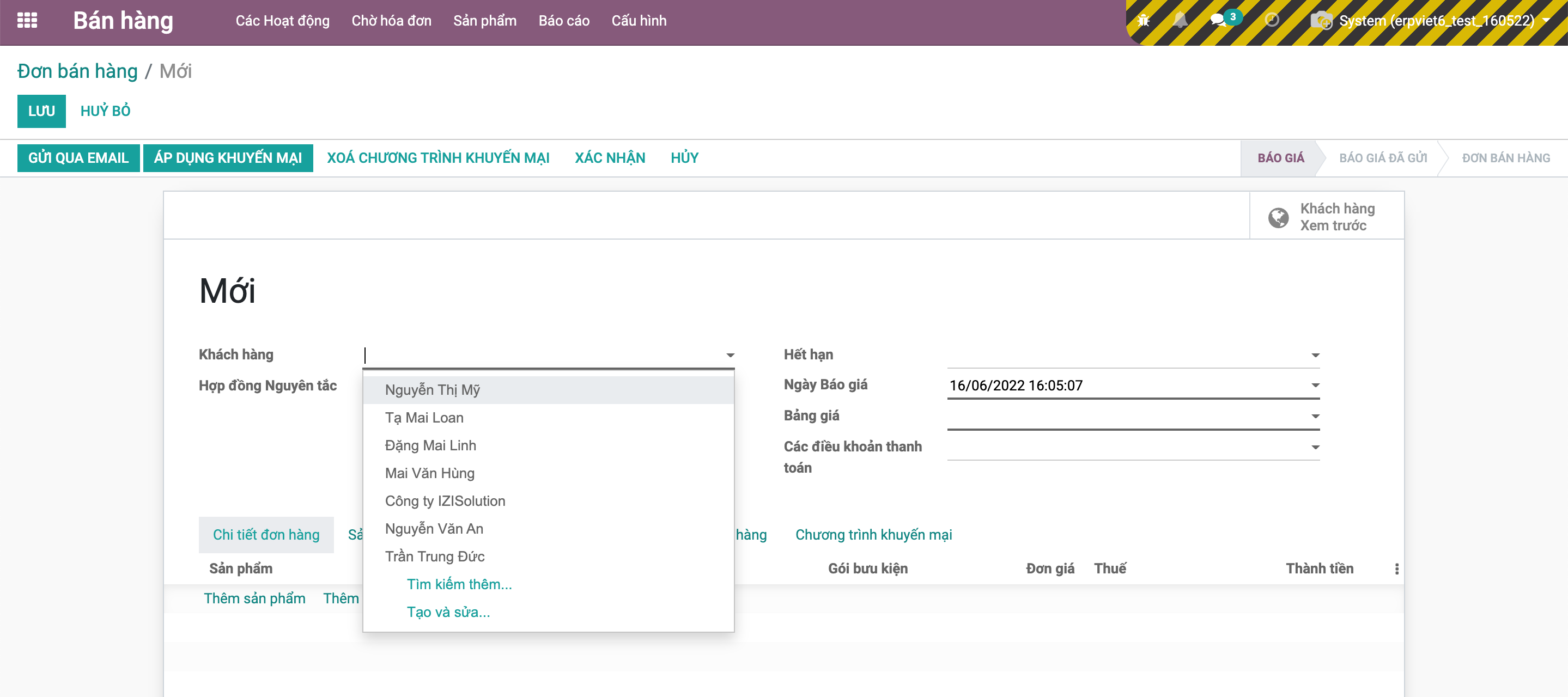This screenshot has height=697, width=1568.
Task: Click the debug bug icon
Action: (1143, 21)
